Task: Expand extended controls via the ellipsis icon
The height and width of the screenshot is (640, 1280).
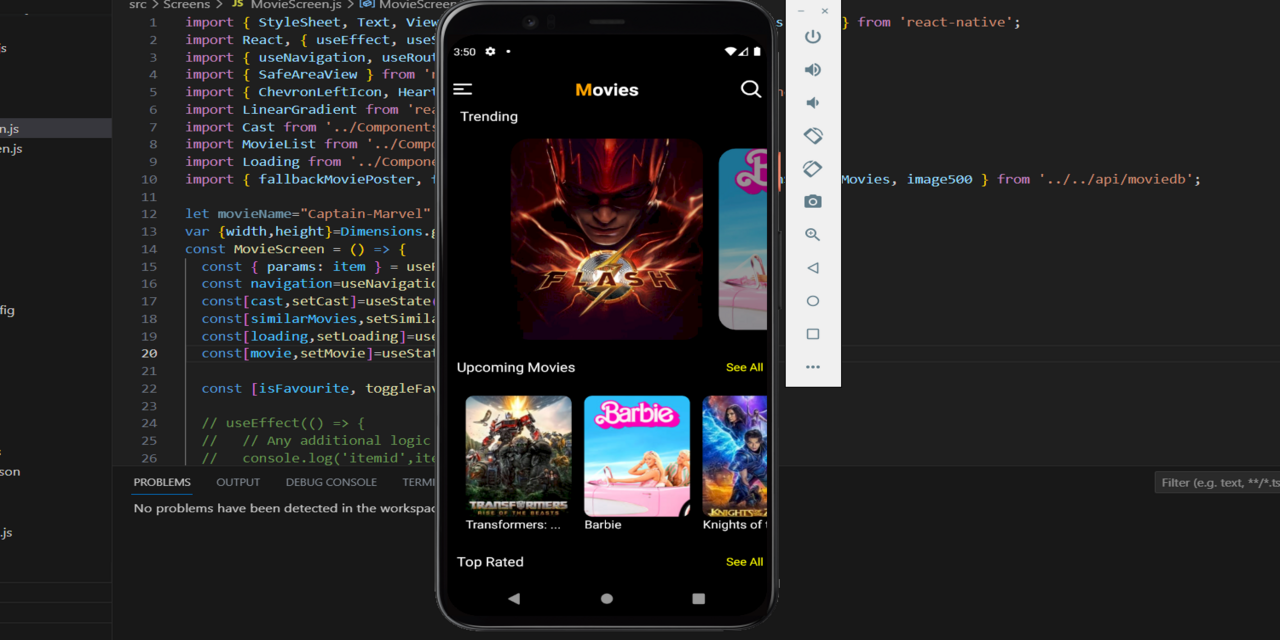Action: (812, 367)
